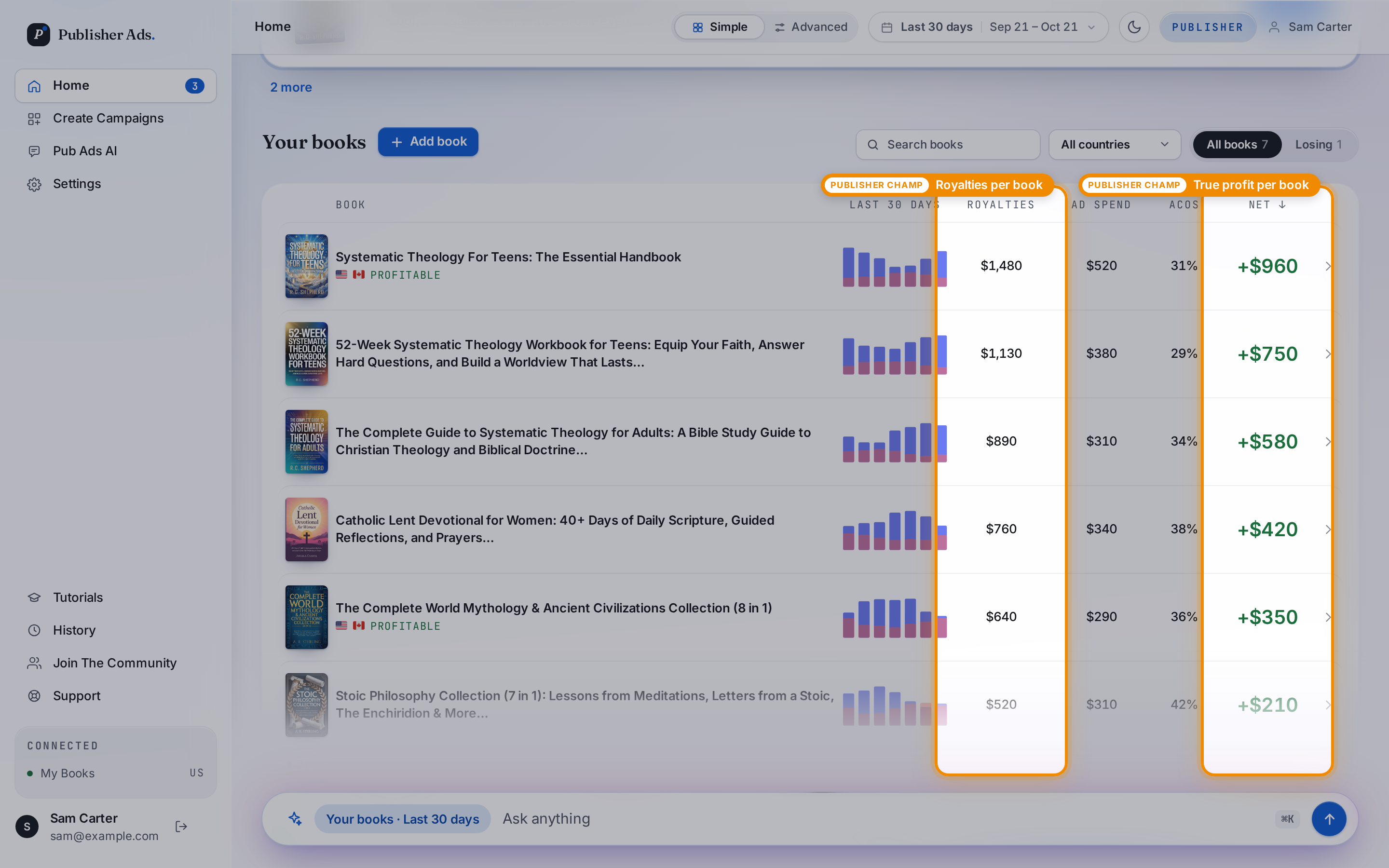The image size is (1389, 868).
Task: Click the Home notification badge showing 3
Action: tap(194, 86)
